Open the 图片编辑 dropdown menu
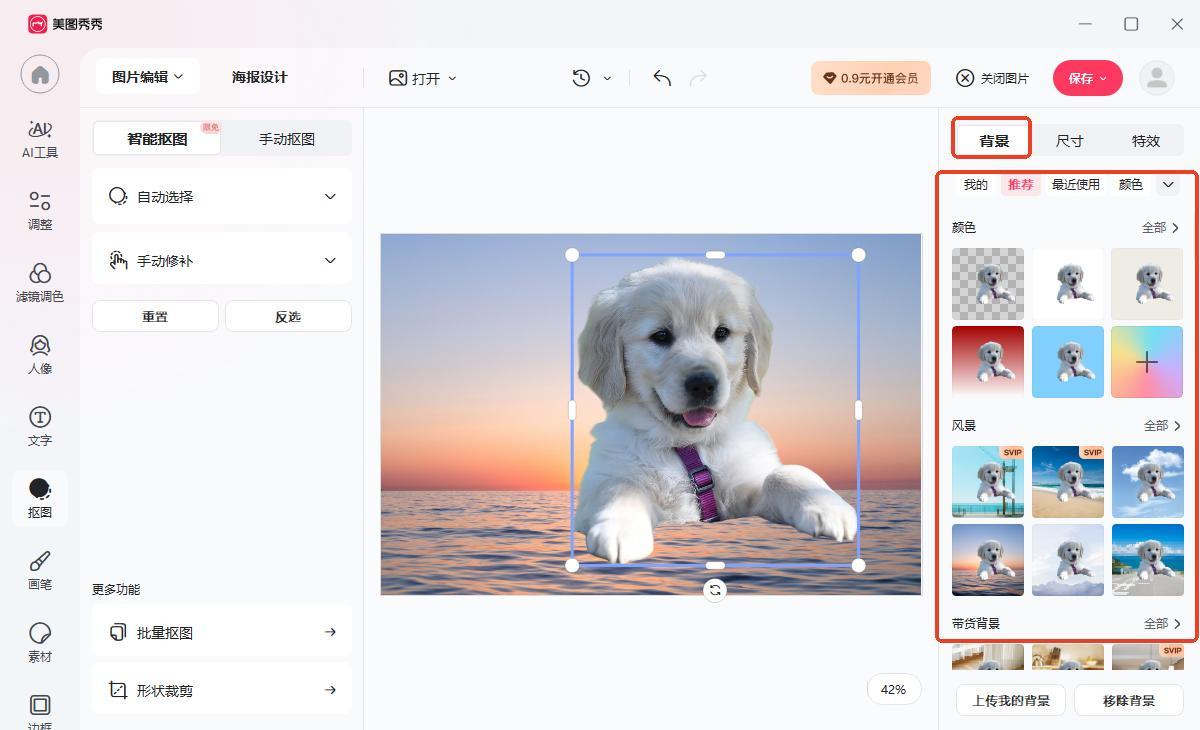This screenshot has height=730, width=1200. click(x=148, y=77)
